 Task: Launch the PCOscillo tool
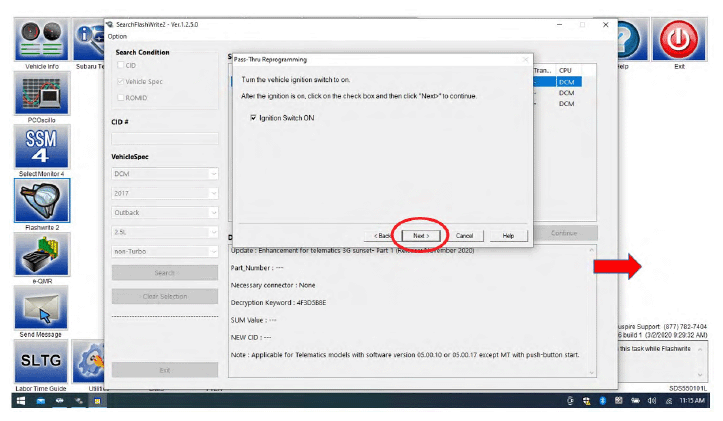pos(42,93)
